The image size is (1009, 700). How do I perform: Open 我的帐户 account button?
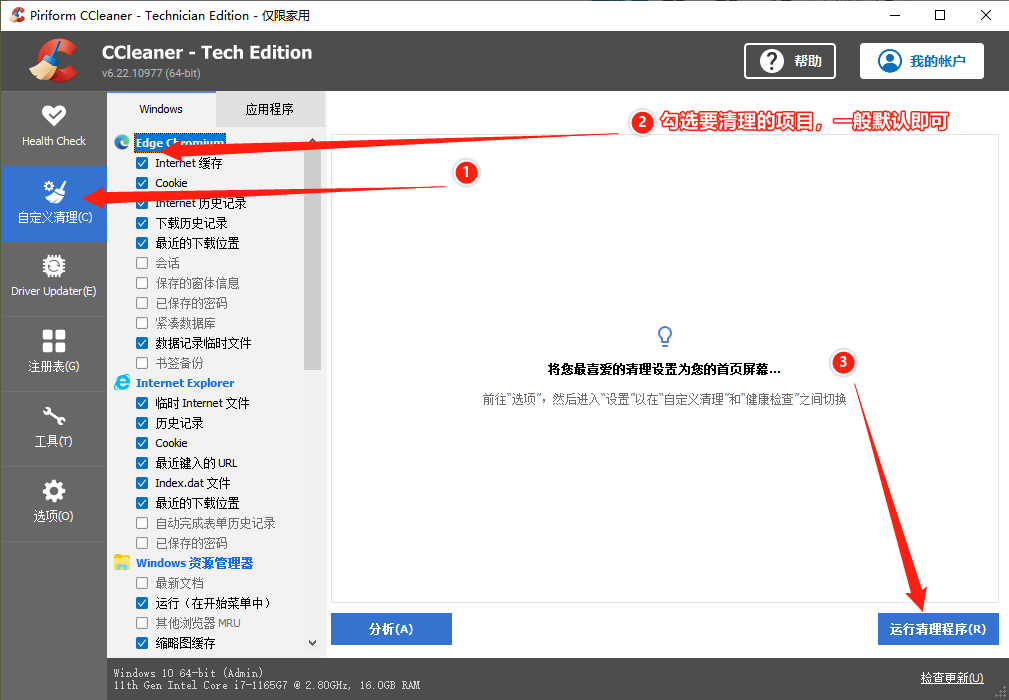click(x=921, y=61)
